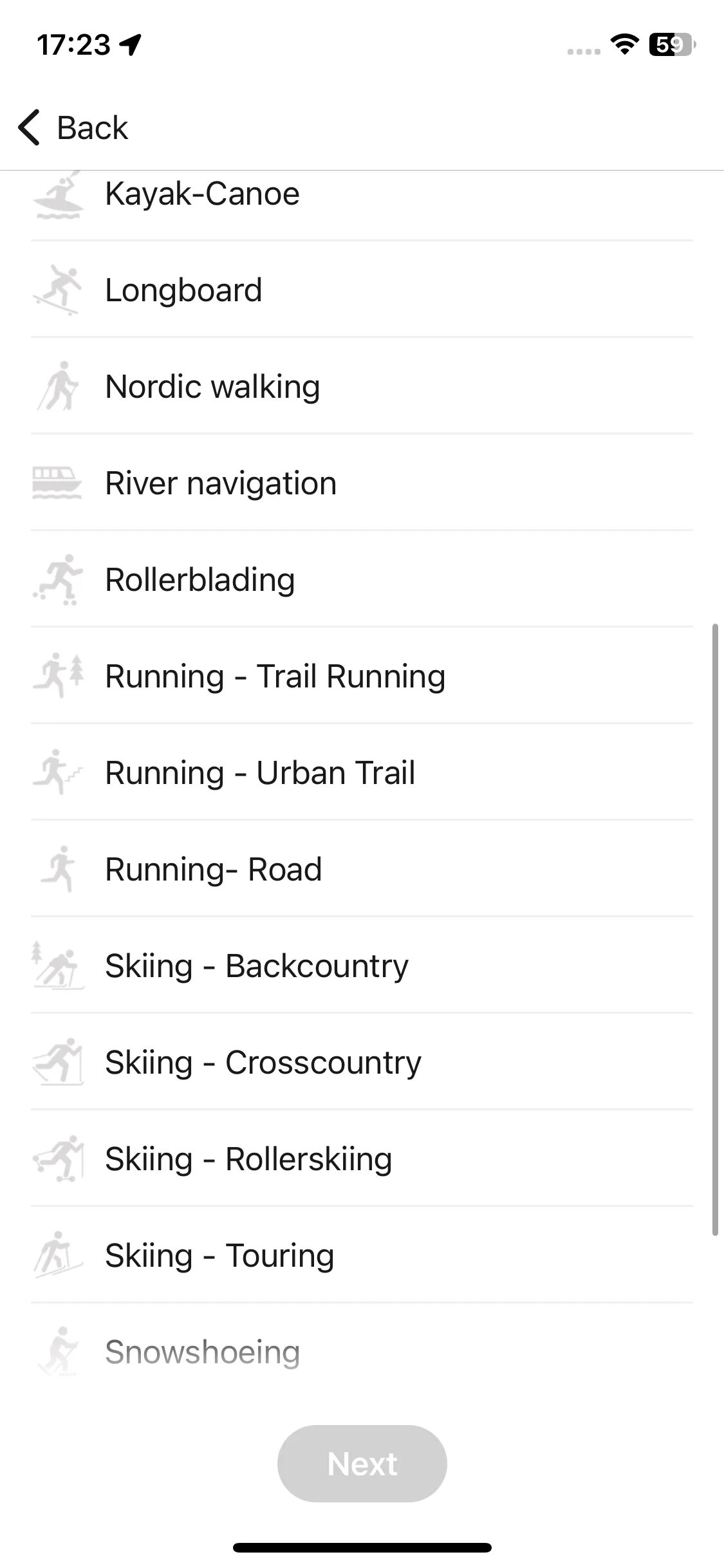Tap the Kayak-Canoe paddler icon
Image resolution: width=724 pixels, height=1568 pixels.
[x=58, y=195]
